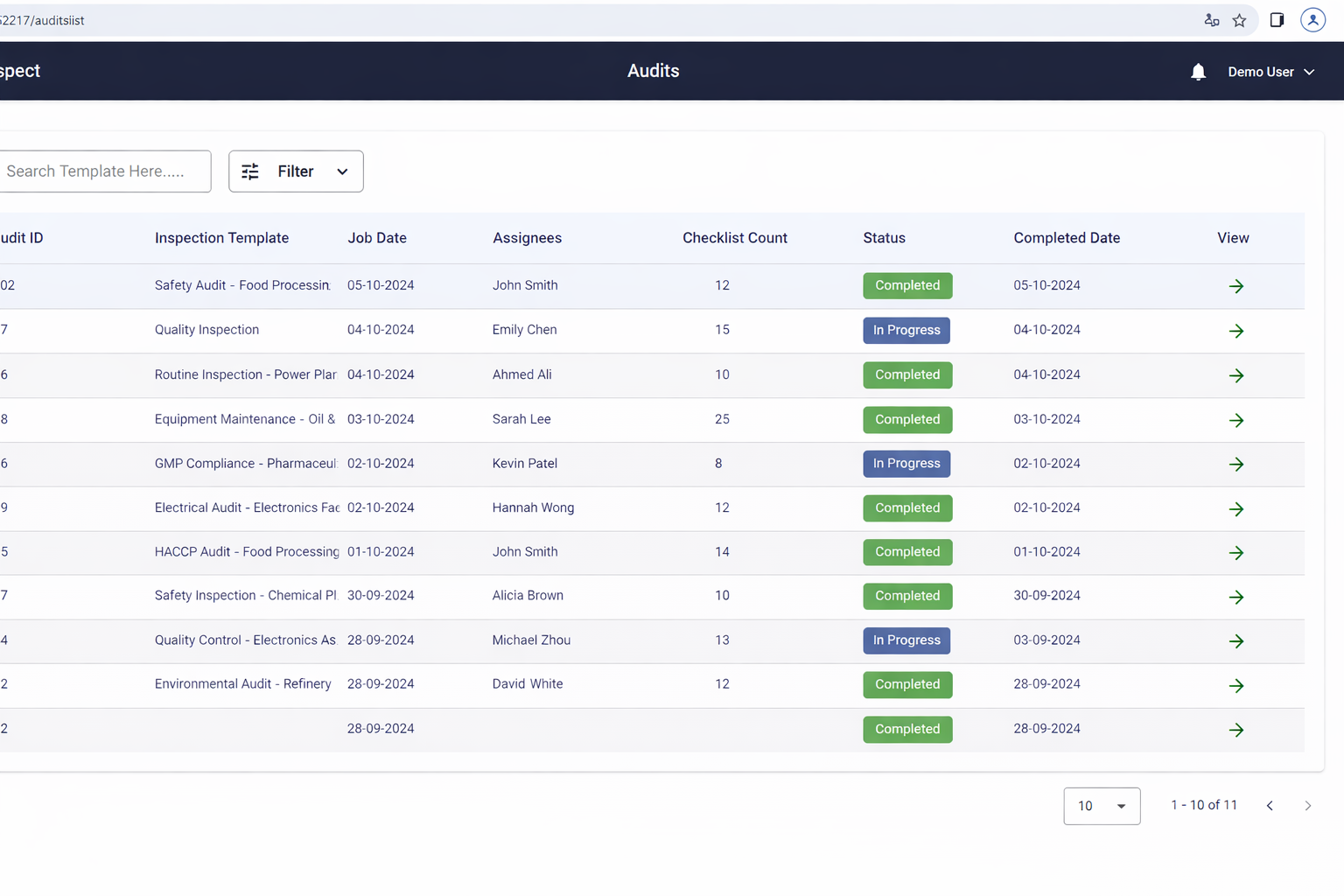Open the HACCP Audit via its arrow icon
Screen dimensions: 1344x896
[x=1236, y=553]
